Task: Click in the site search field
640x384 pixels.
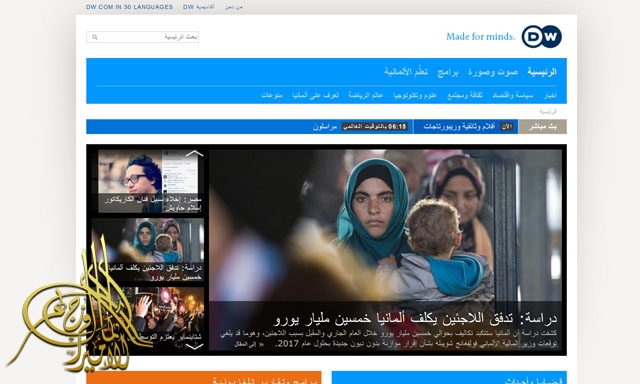Action: (142, 37)
